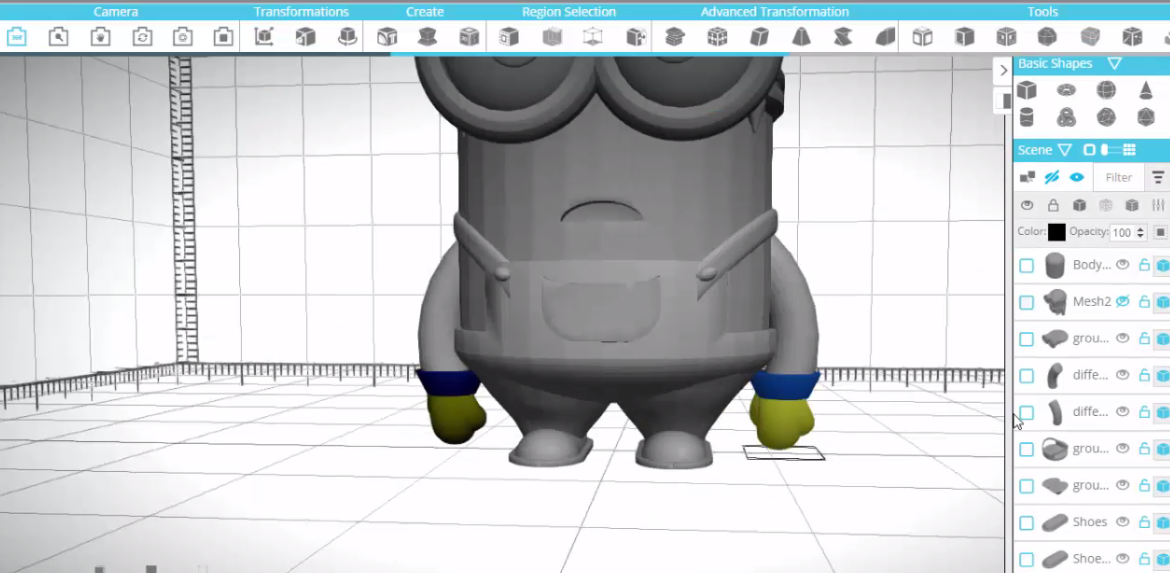Add a geodesic sphere from Basic Shapes
This screenshot has height=573, width=1170.
[1107, 117]
